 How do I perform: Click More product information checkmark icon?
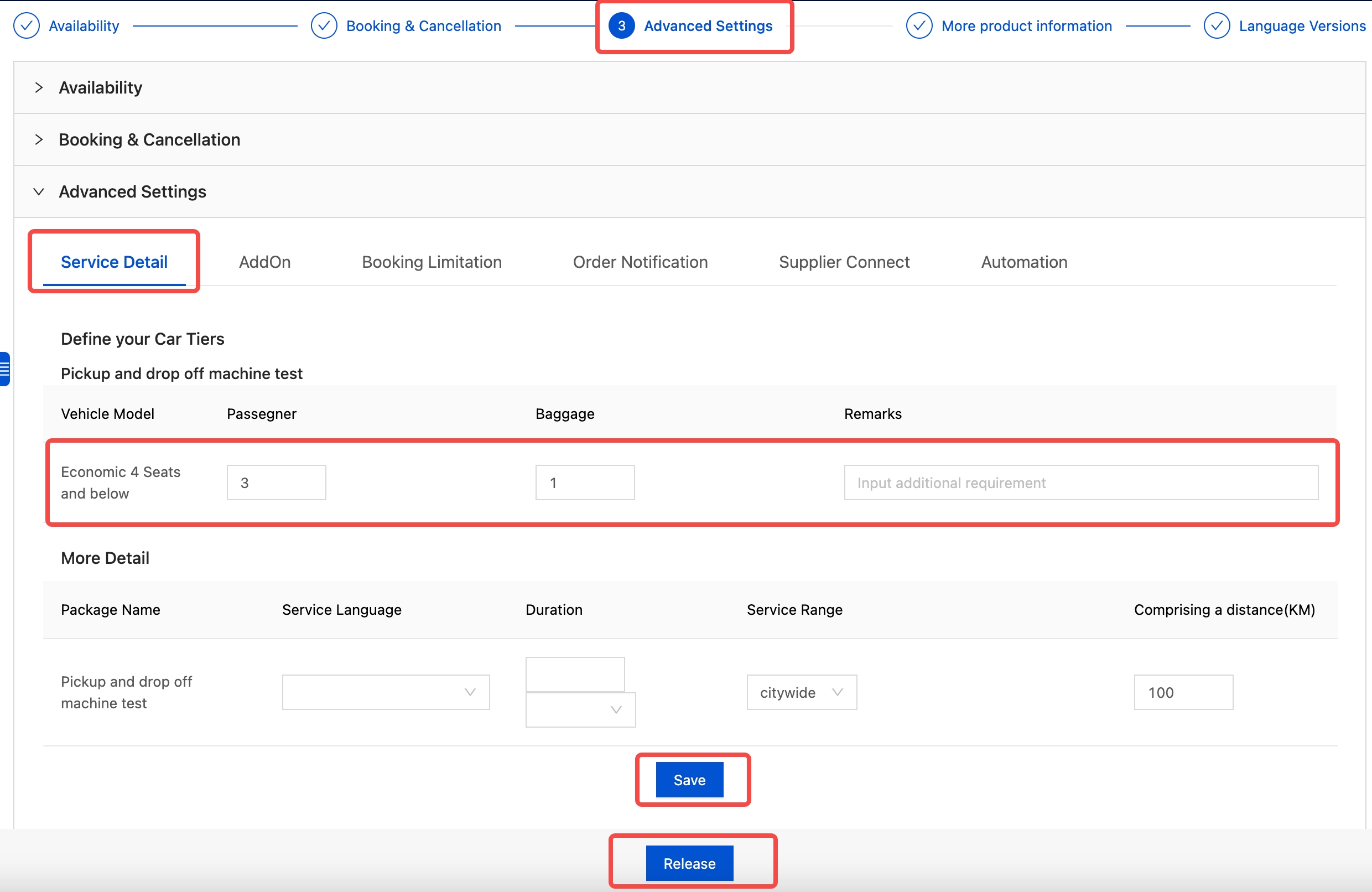(919, 26)
